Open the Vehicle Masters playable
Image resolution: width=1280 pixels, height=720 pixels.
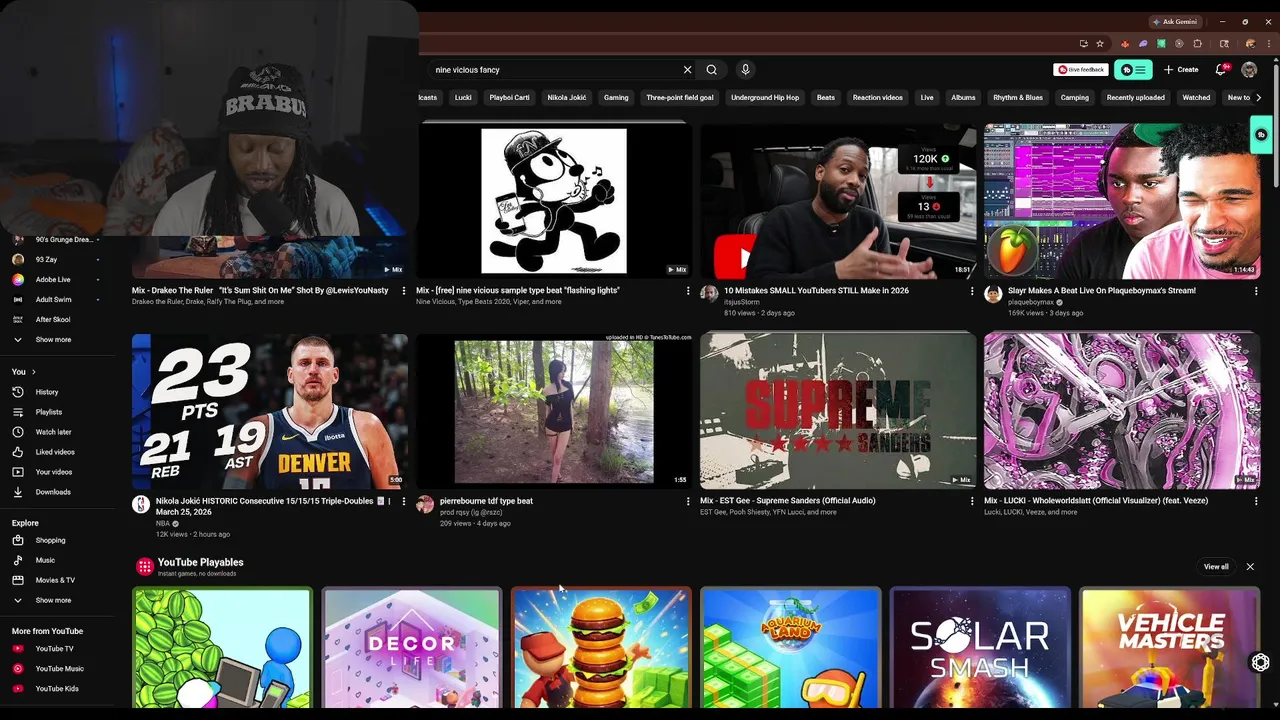click(1170, 648)
